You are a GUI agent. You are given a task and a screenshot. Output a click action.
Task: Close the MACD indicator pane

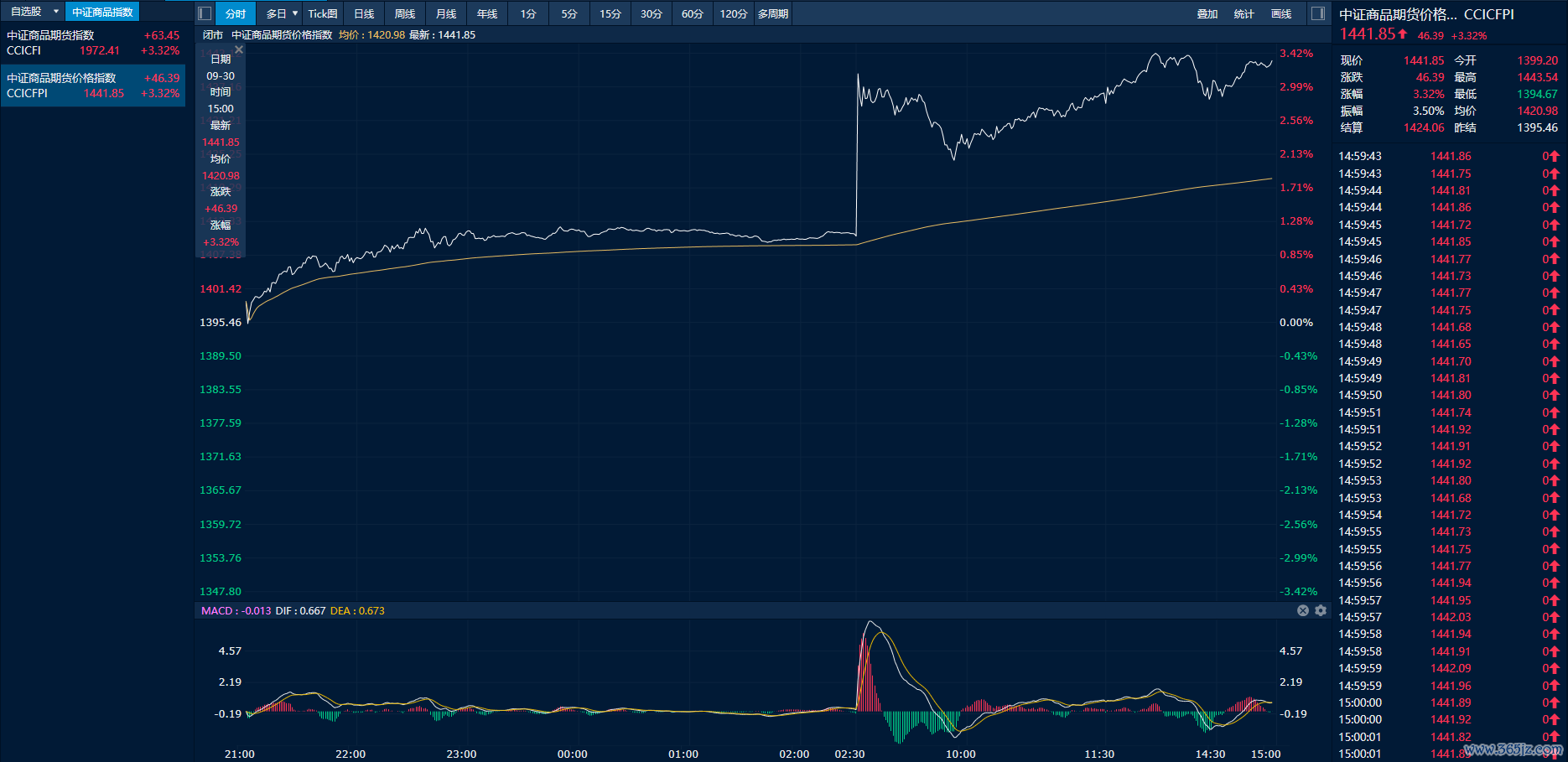click(x=1303, y=610)
